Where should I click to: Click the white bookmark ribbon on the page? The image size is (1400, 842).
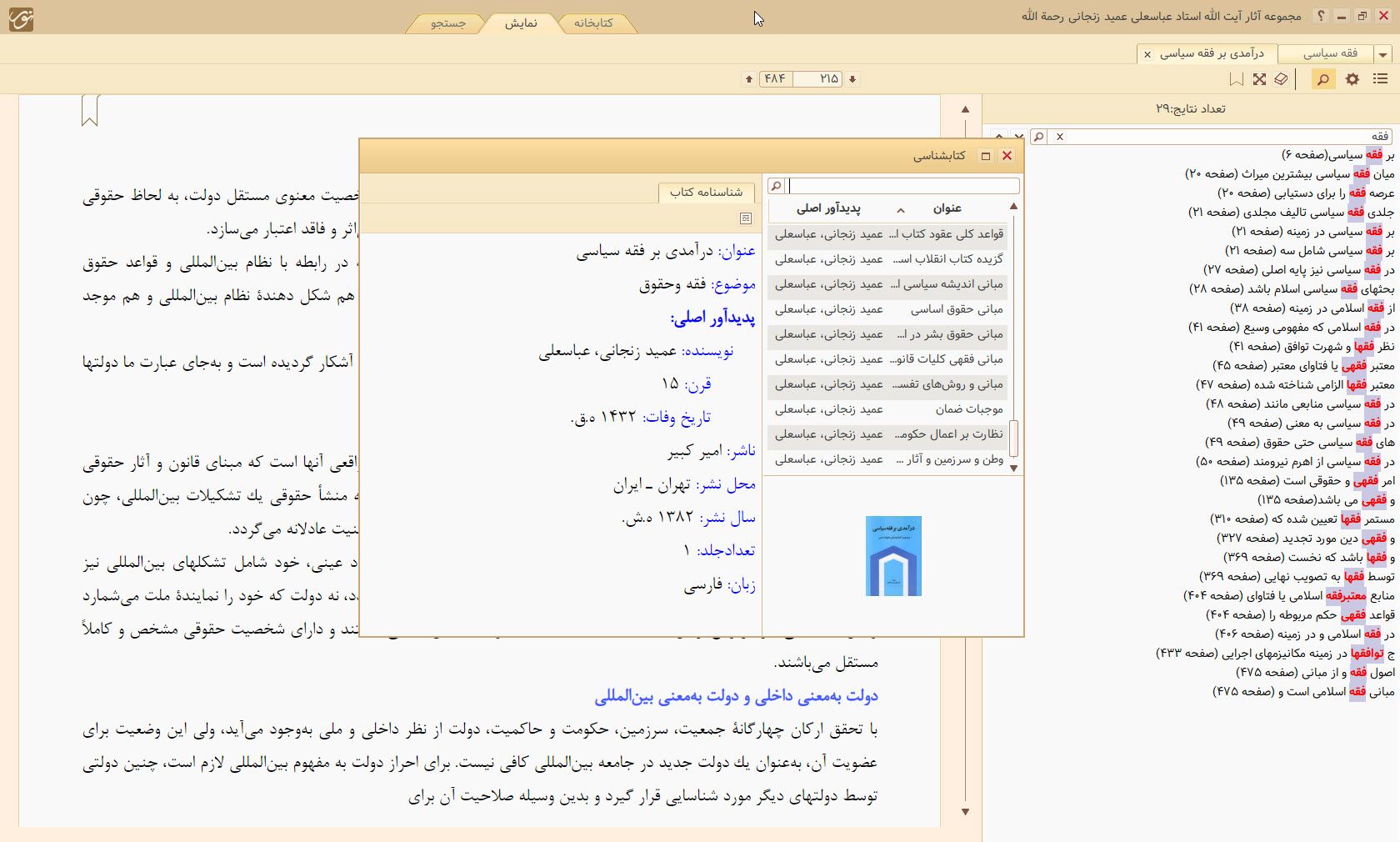click(90, 110)
